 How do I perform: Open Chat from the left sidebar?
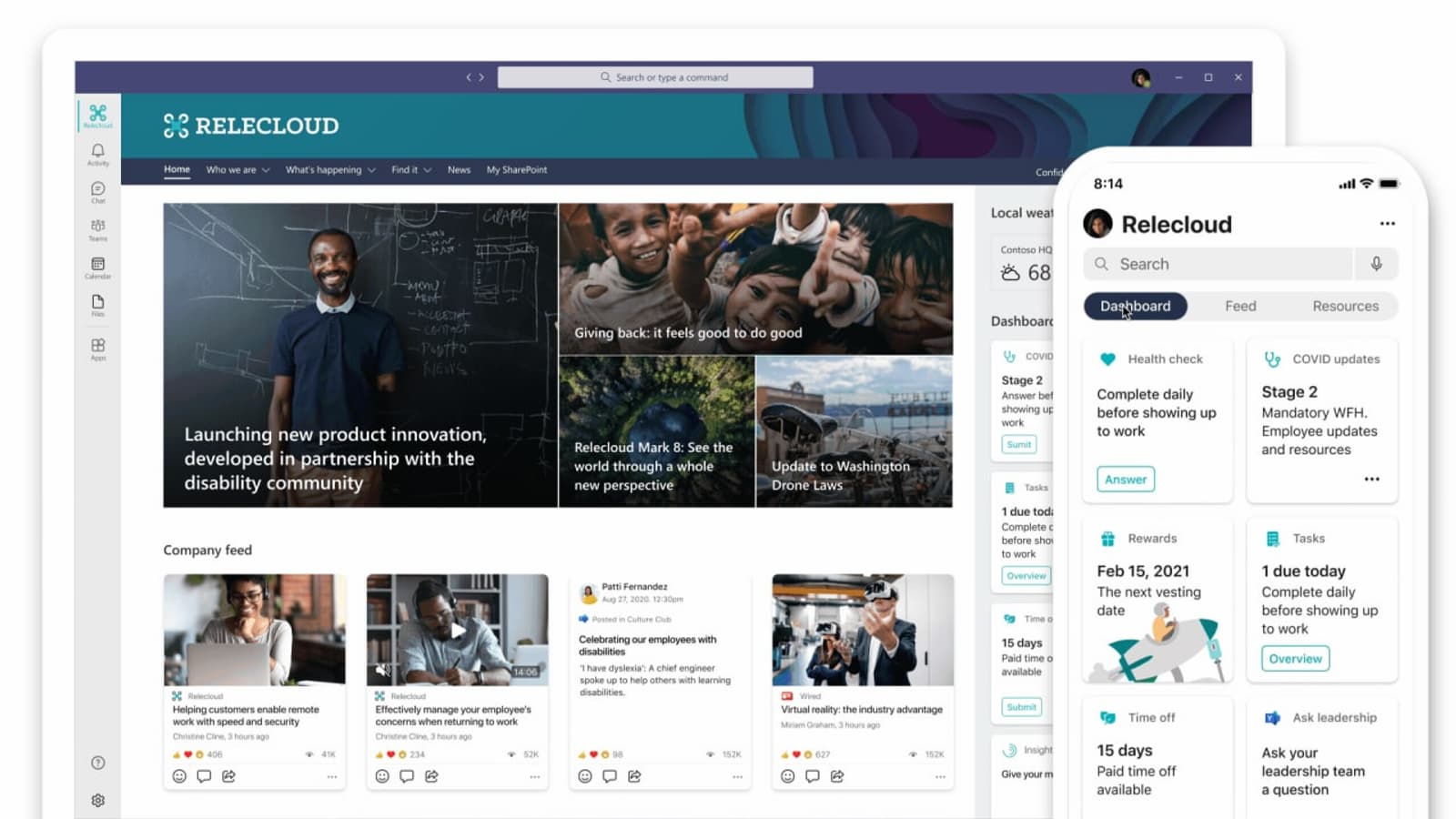(x=97, y=191)
